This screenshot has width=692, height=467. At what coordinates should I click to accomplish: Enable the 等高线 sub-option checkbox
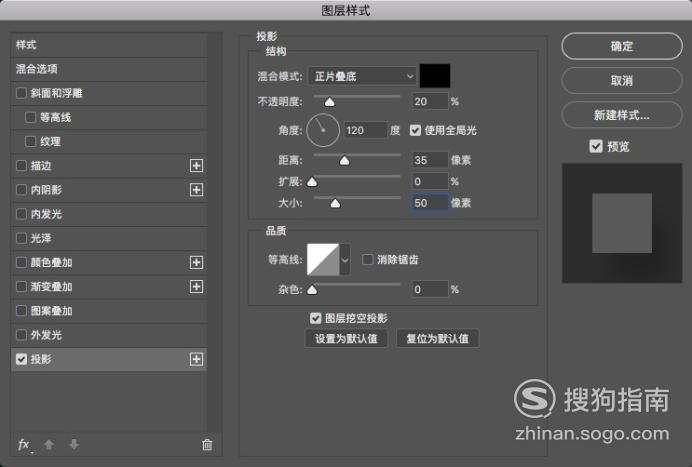[x=30, y=117]
